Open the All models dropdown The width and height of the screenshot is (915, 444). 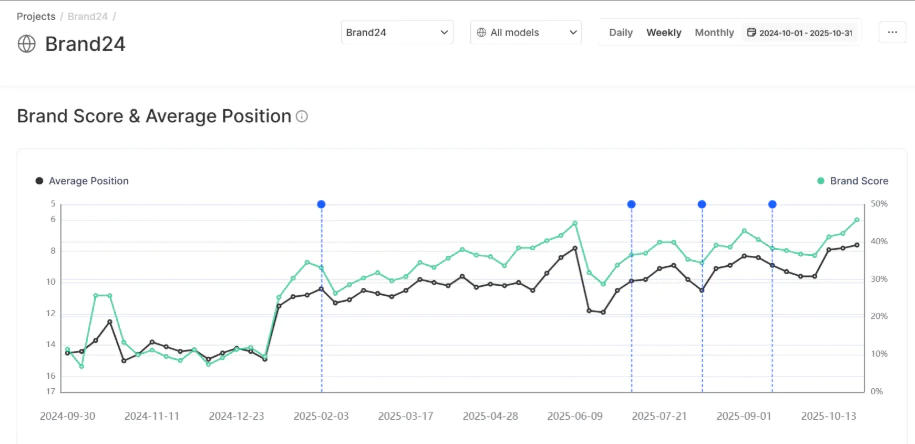525,32
